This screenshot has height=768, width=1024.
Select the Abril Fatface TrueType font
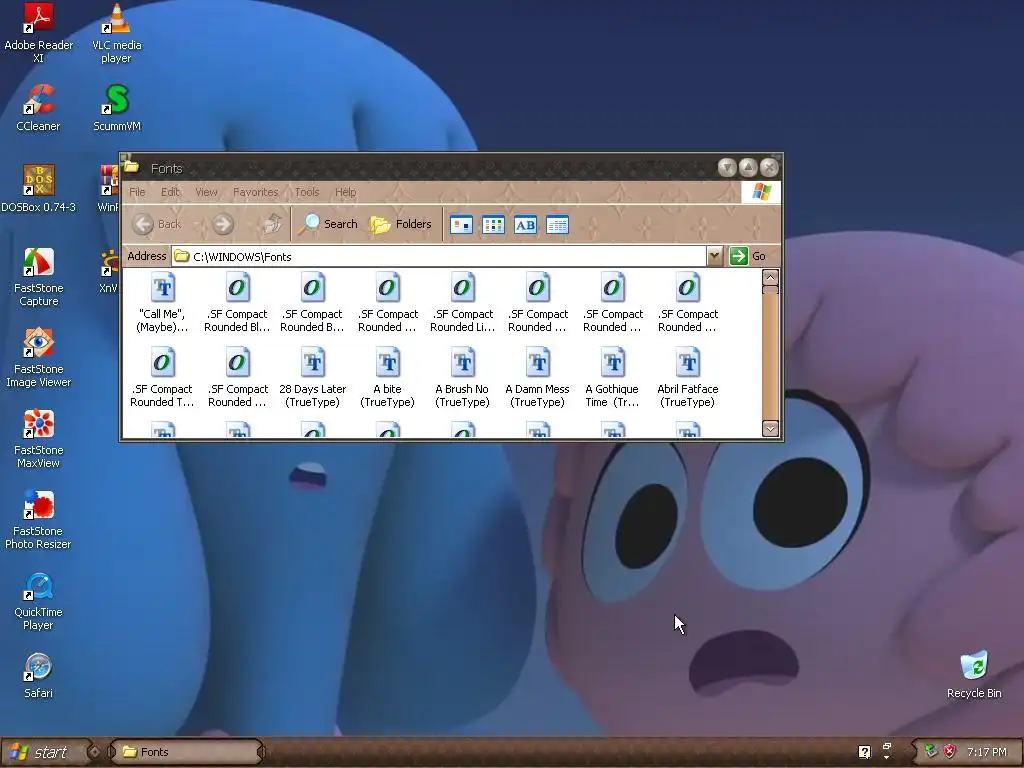point(688,377)
